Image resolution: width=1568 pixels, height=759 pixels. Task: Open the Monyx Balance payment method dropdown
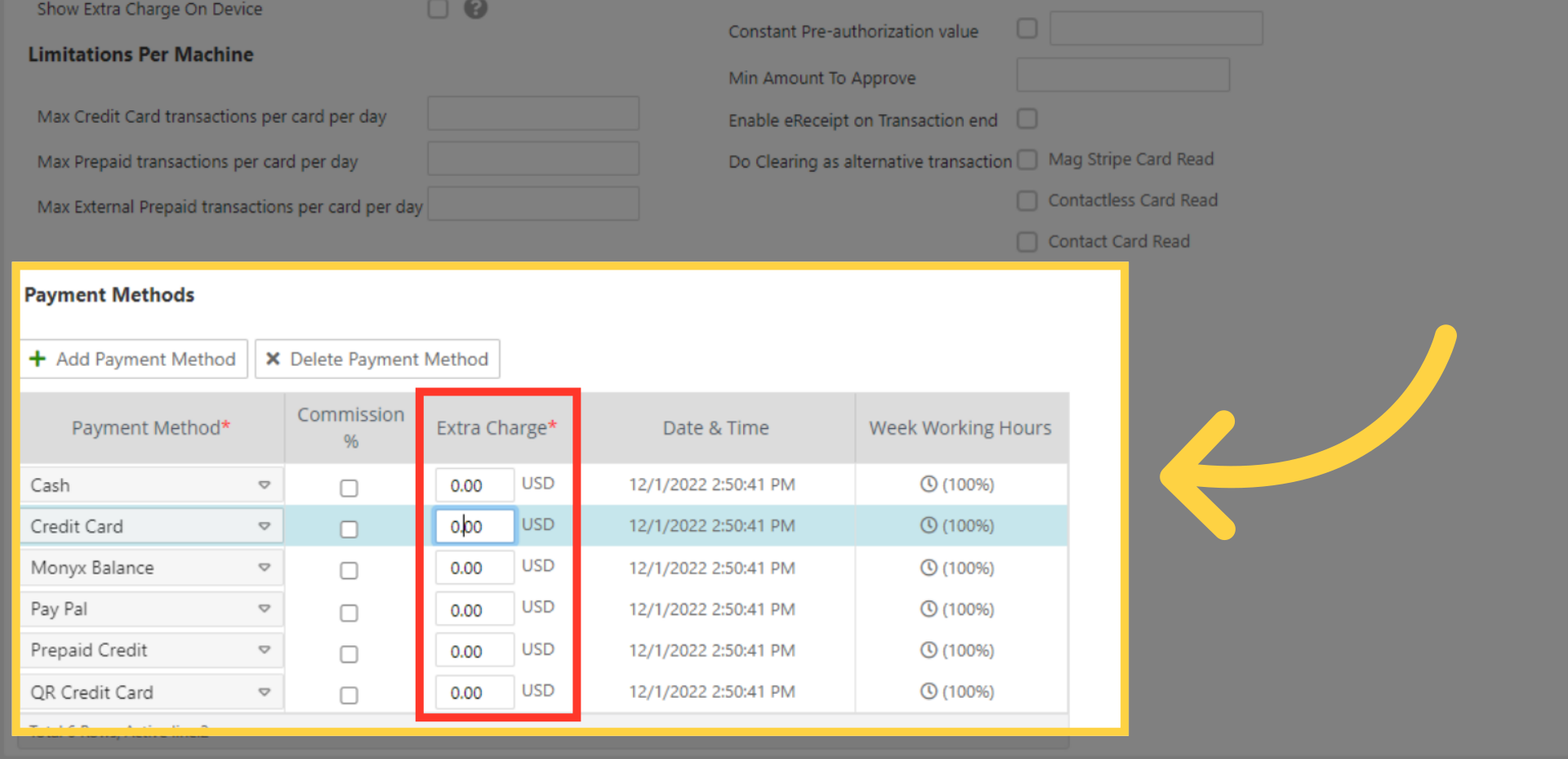pyautogui.click(x=264, y=567)
